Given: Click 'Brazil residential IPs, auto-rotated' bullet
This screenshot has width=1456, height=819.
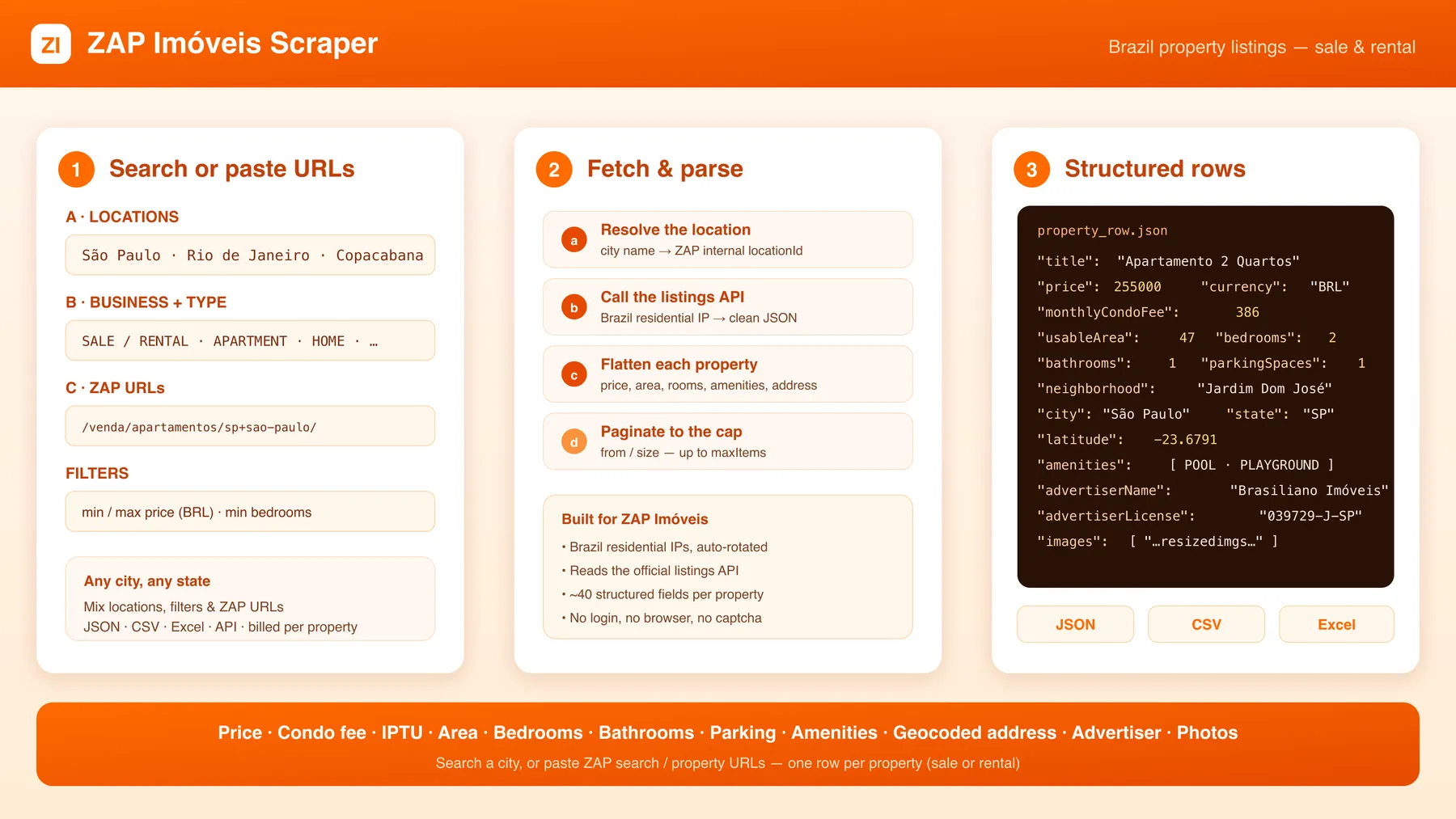Looking at the screenshot, I should 665,547.
